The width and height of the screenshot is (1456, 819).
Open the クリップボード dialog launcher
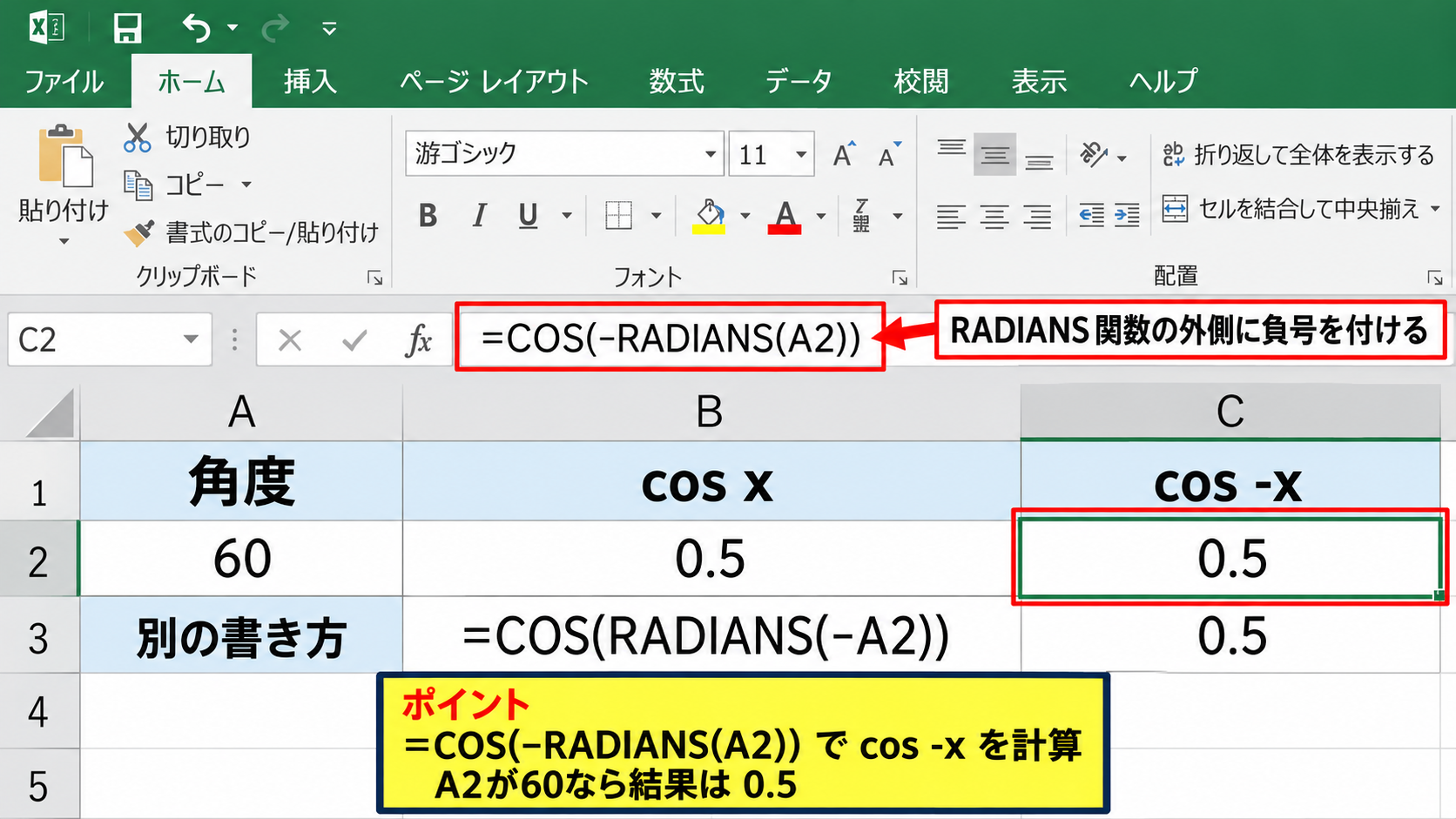click(x=375, y=278)
